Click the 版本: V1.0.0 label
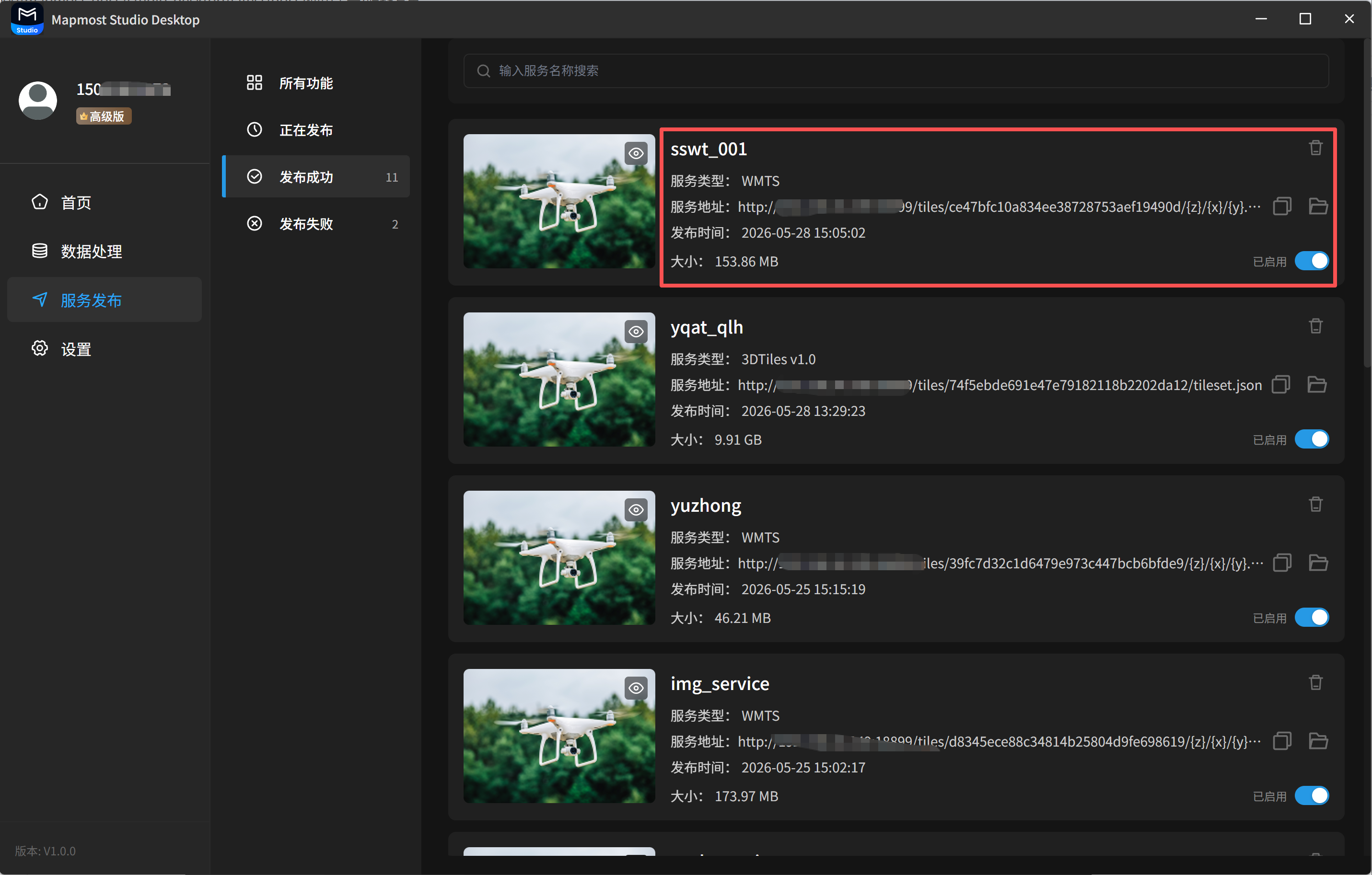The width and height of the screenshot is (1372, 875). click(x=45, y=851)
